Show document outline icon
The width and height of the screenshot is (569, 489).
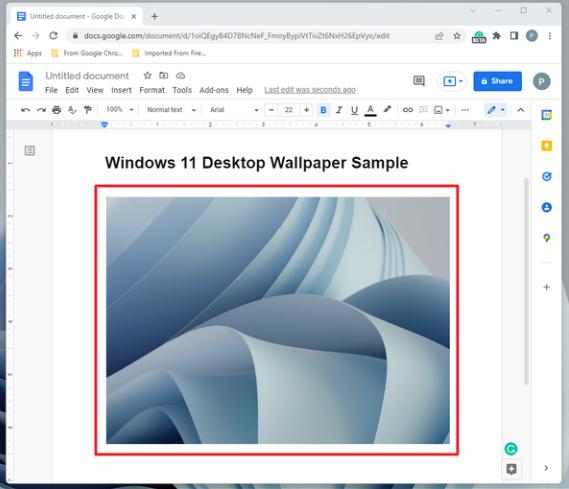30,150
